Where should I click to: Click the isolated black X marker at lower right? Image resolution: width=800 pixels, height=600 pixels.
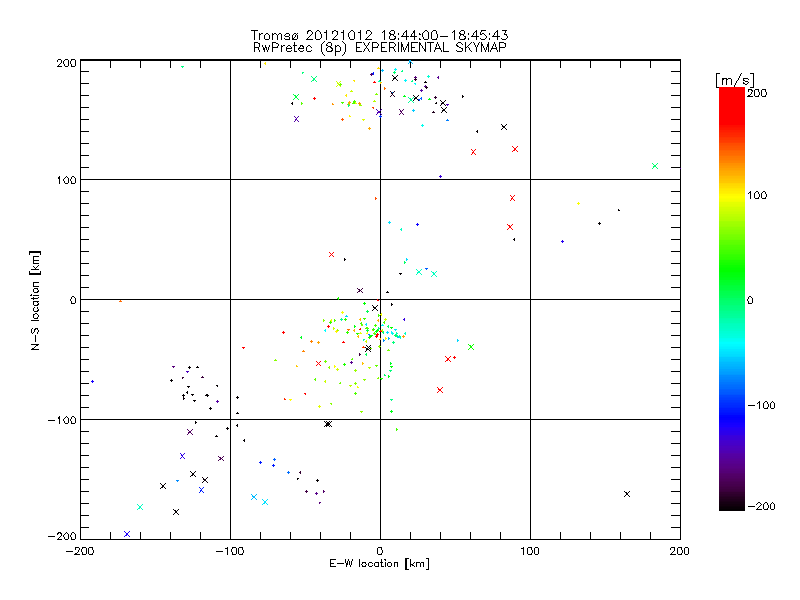tap(627, 494)
